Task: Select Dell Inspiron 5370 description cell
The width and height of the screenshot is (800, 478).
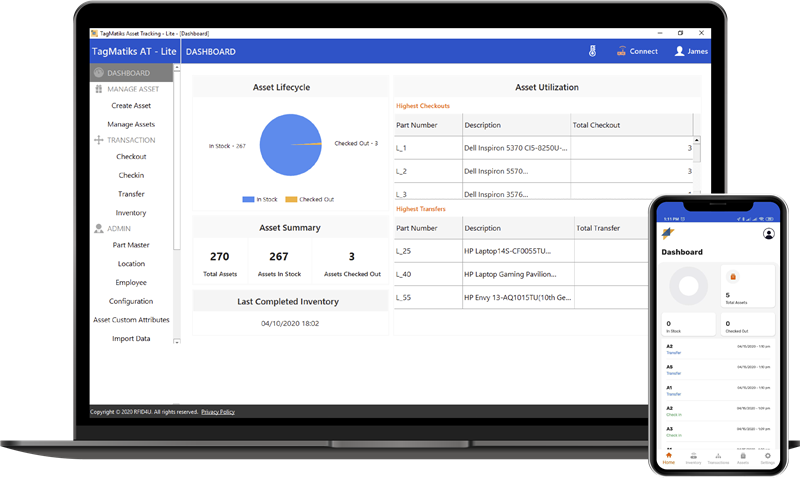Action: pyautogui.click(x=516, y=148)
